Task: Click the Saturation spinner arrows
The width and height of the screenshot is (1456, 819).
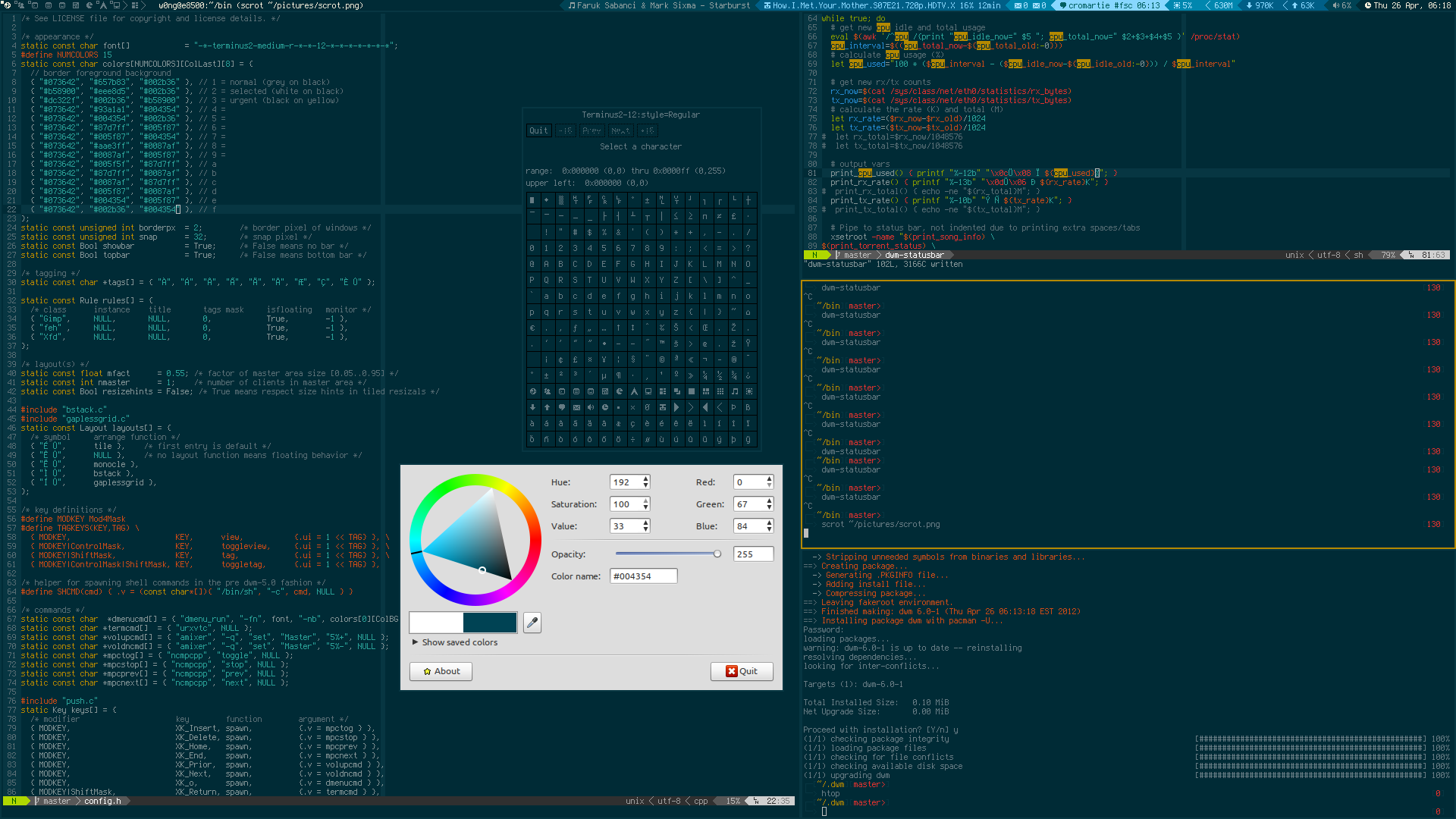Action: click(646, 504)
